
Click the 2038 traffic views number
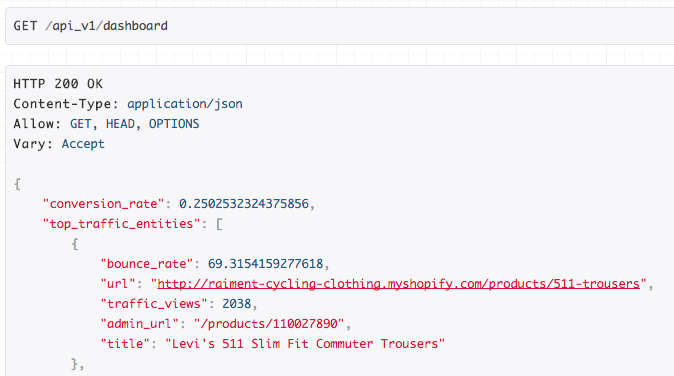pyautogui.click(x=236, y=304)
